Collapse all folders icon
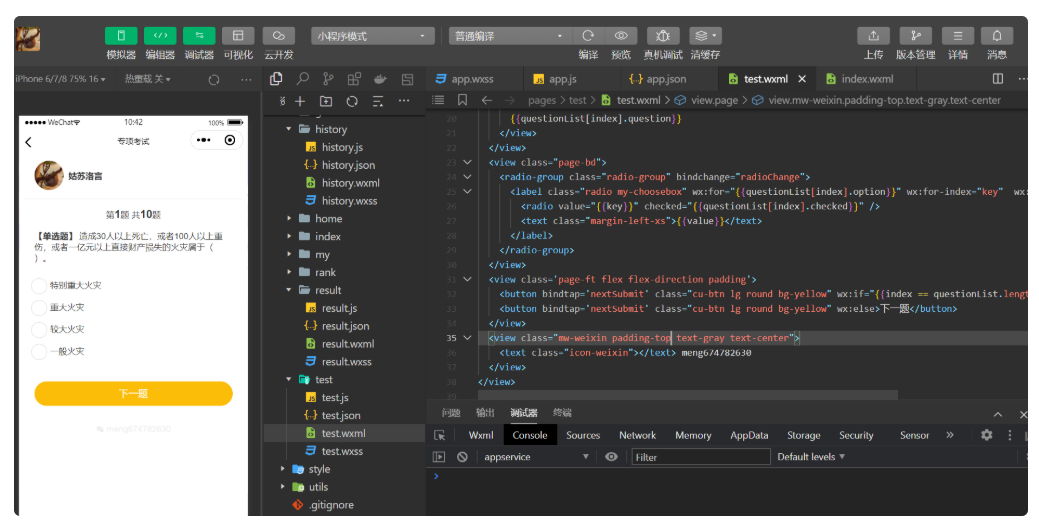Viewport: 1039px width, 524px height. tap(378, 101)
